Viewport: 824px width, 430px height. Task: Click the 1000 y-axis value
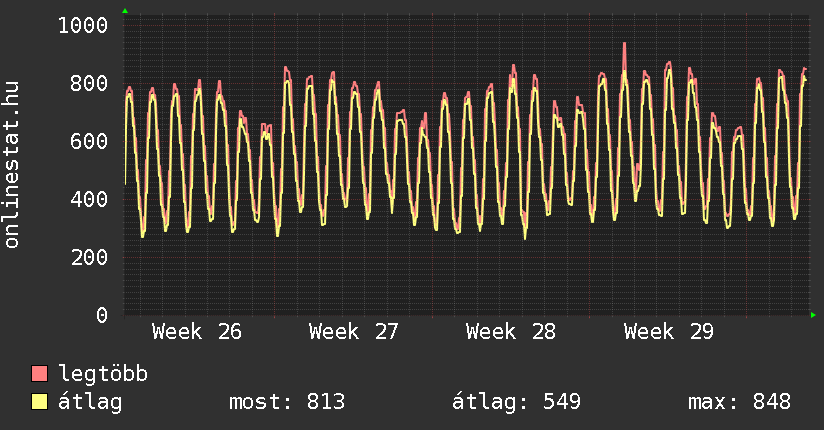tap(83, 25)
